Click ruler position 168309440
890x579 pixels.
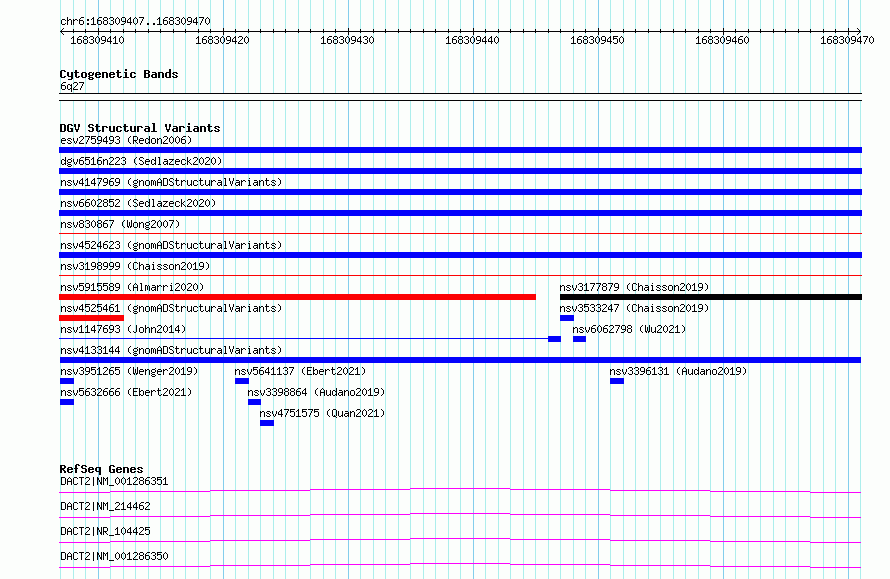(x=472, y=40)
